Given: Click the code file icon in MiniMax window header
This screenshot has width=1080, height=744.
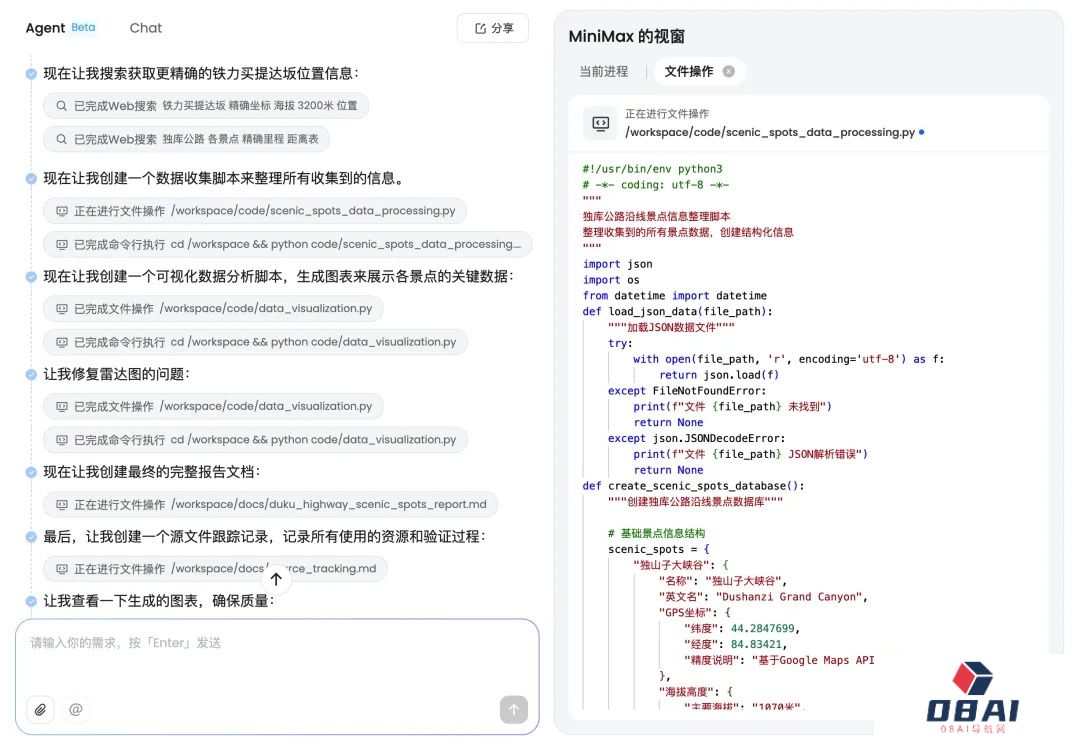Looking at the screenshot, I should [601, 123].
